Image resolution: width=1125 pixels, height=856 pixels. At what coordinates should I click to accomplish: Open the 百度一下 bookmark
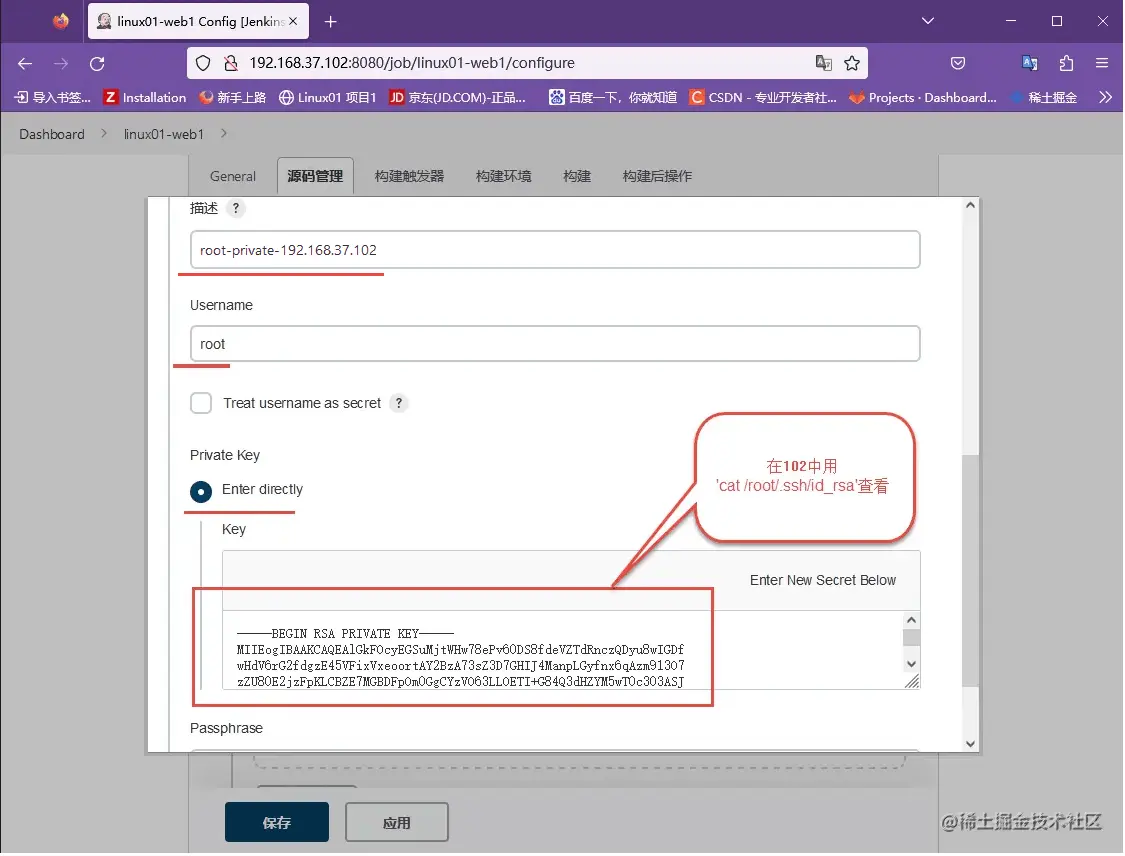click(x=613, y=98)
